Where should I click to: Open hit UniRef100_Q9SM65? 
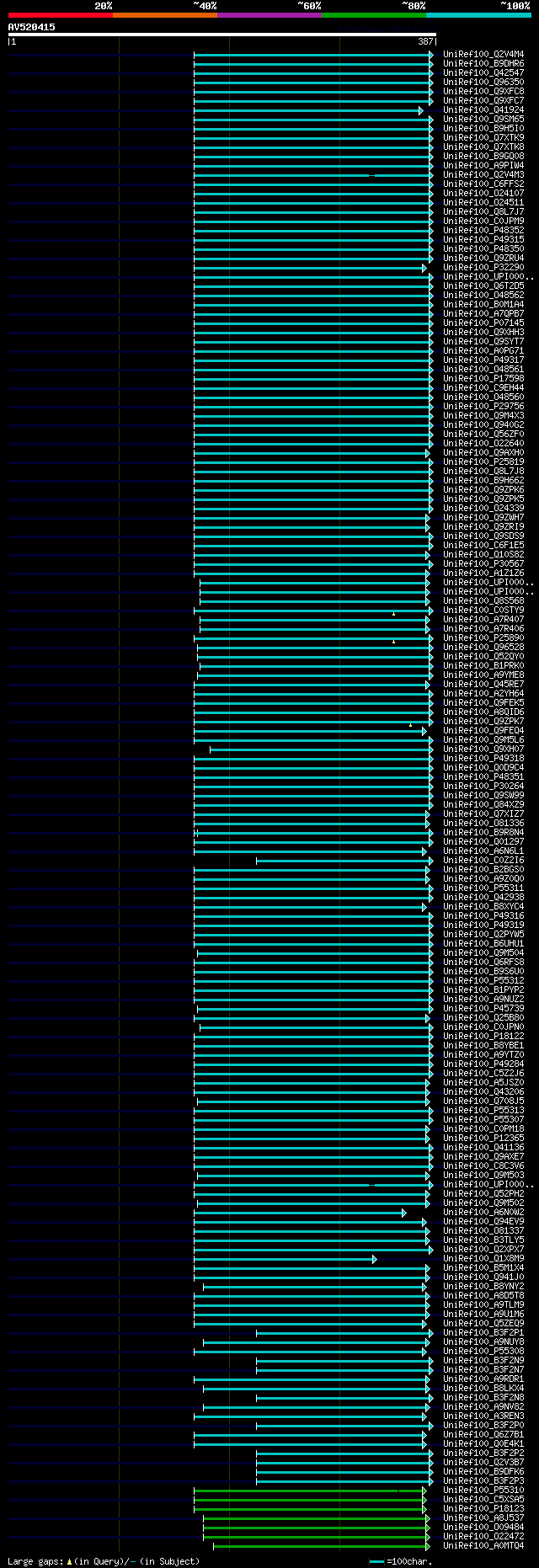483,119
